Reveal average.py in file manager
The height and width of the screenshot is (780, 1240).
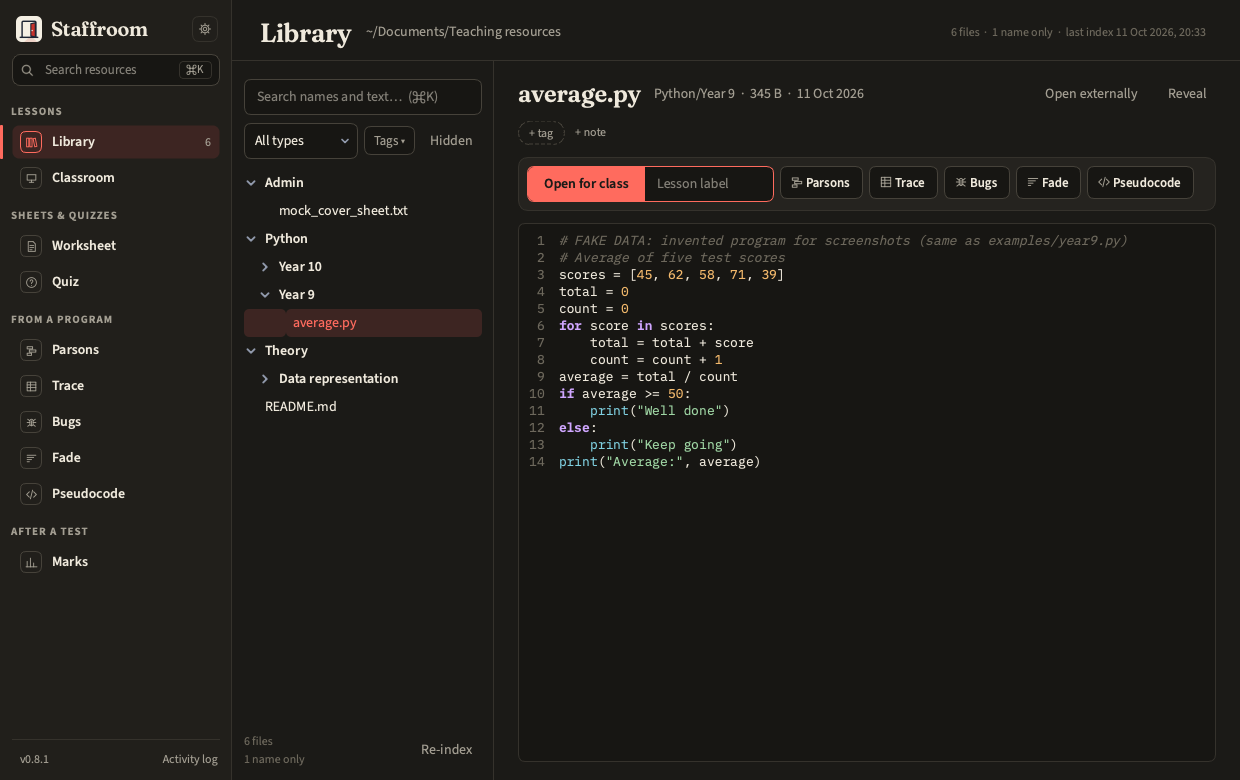point(1187,93)
